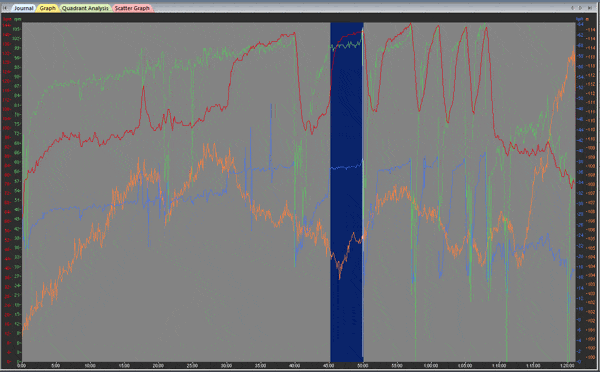The image size is (600, 372).
Task: Click the 30:00 mark on time axis
Action: pos(226,365)
